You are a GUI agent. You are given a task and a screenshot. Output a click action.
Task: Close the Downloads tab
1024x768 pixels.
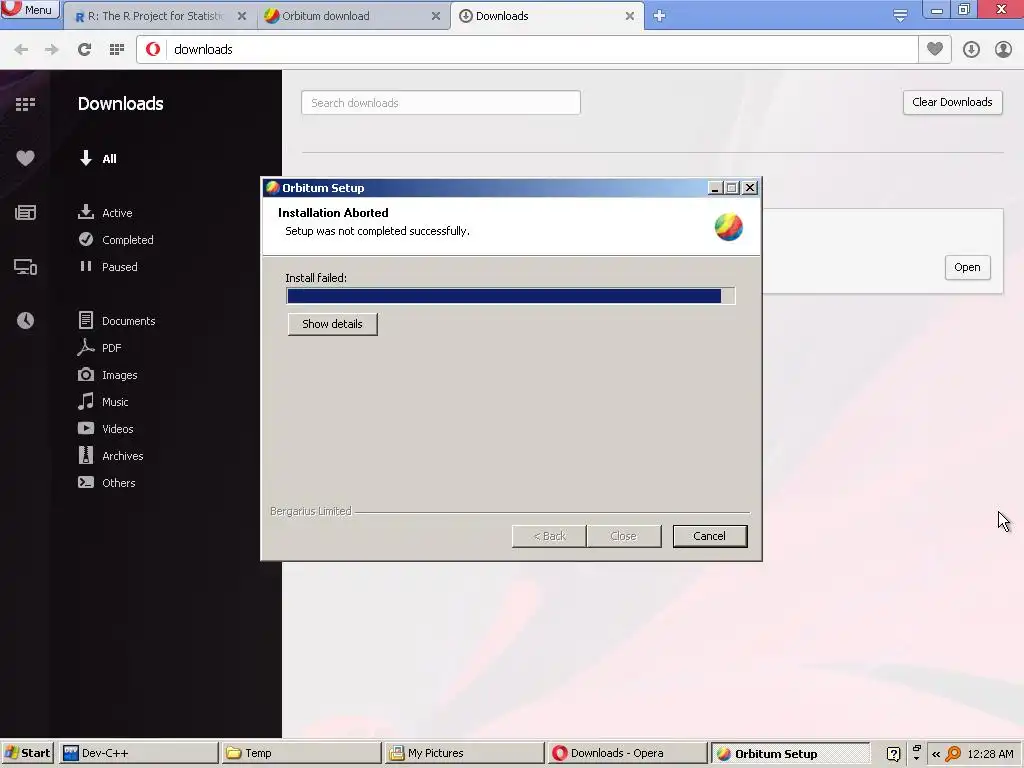630,16
